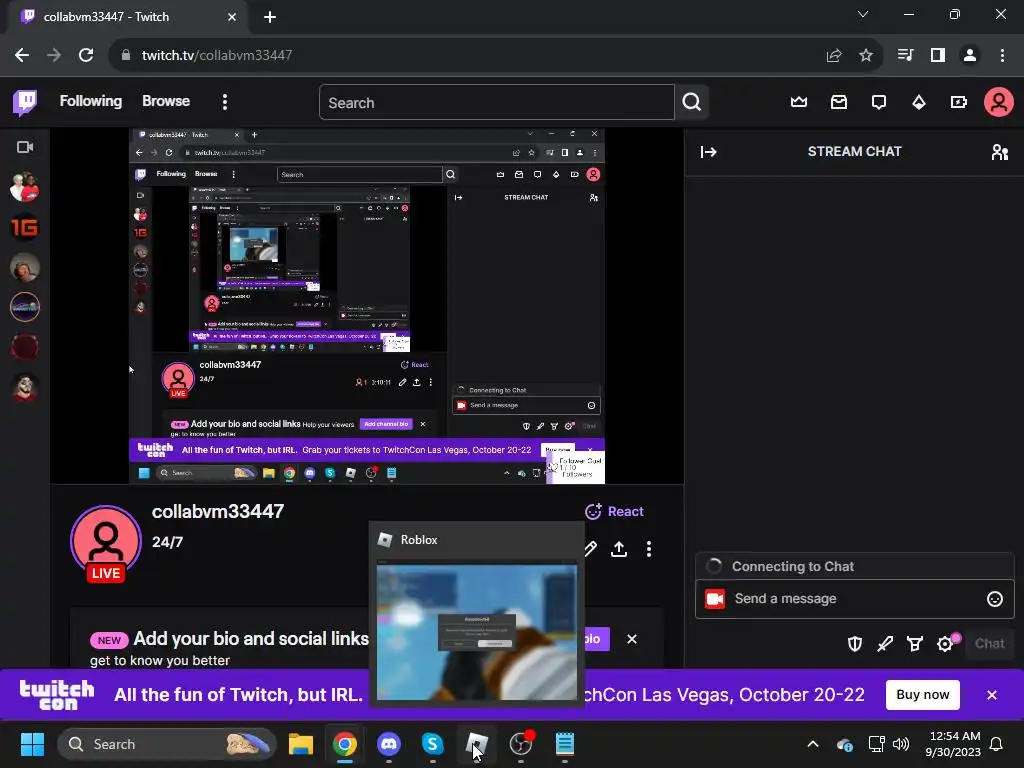The image size is (1024, 768).
Task: Click the Chat send button
Action: [989, 643]
